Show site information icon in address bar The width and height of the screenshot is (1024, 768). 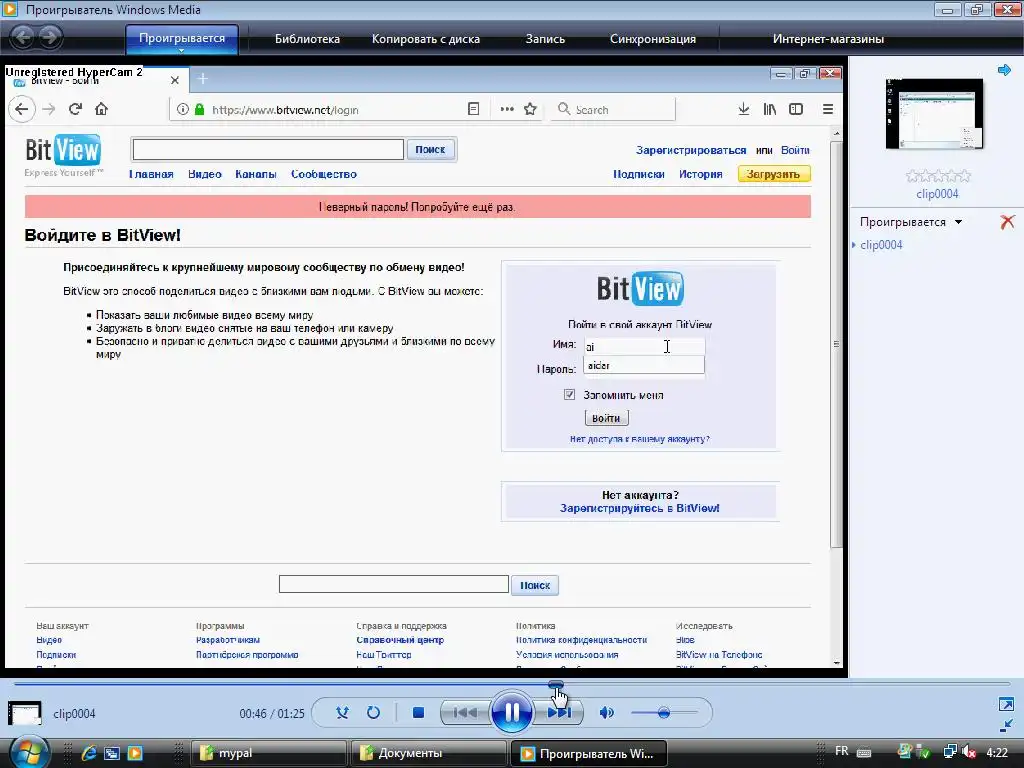[x=183, y=110]
